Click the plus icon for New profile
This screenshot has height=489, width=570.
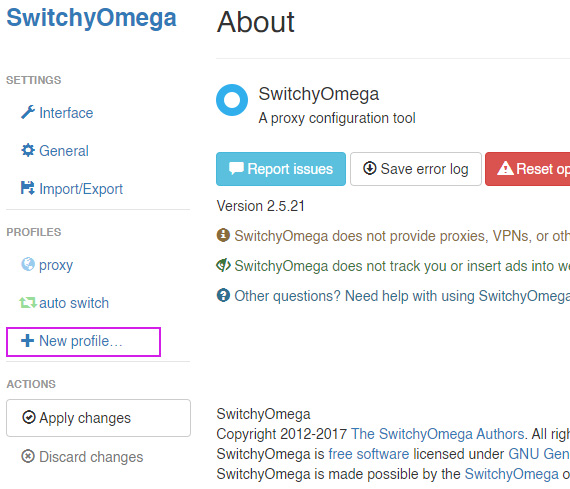27,341
